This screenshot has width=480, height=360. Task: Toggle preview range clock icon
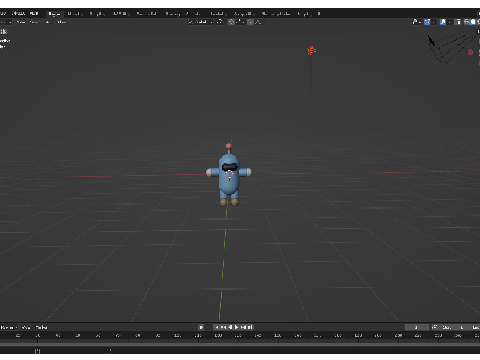coord(435,327)
